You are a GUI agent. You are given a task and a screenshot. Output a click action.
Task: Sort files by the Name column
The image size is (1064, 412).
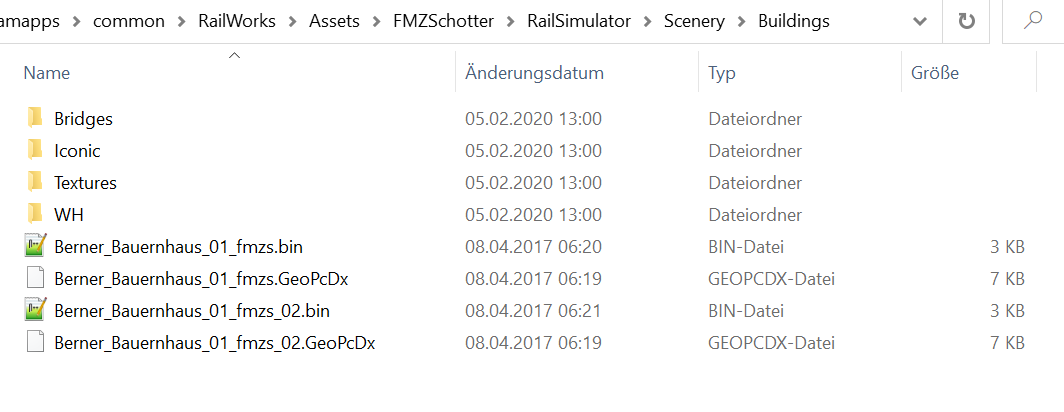coord(47,73)
